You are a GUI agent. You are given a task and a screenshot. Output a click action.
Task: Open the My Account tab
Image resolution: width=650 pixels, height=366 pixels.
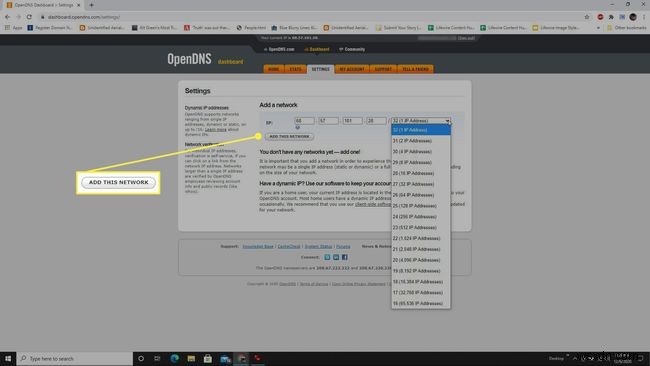(x=352, y=69)
